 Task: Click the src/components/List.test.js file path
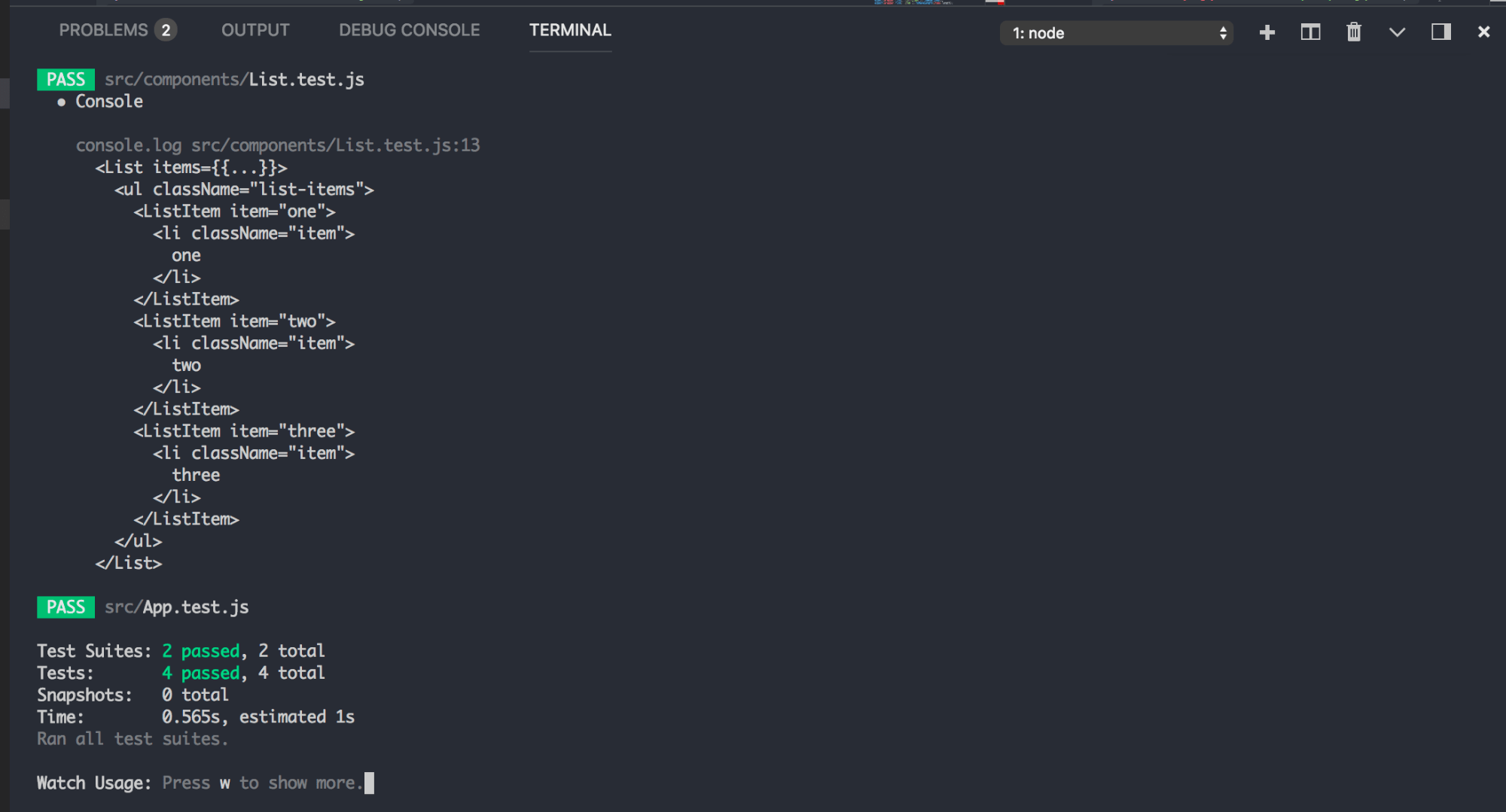(234, 79)
